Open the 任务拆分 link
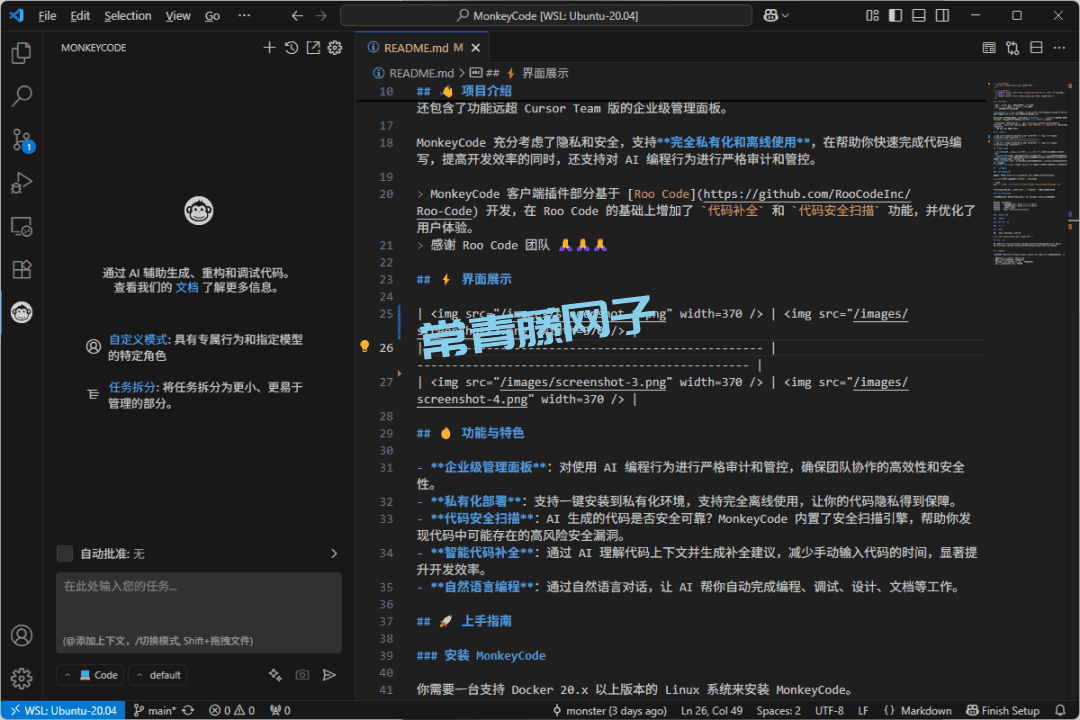This screenshot has width=1080, height=720. click(132, 387)
